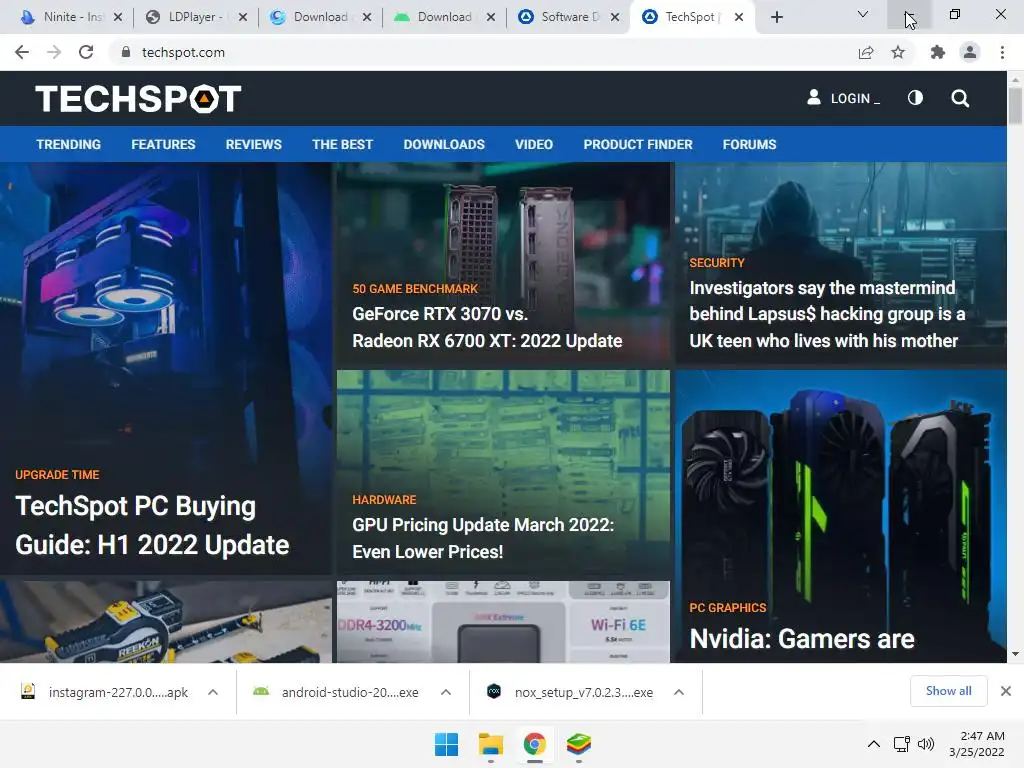Image resolution: width=1024 pixels, height=768 pixels.
Task: Click the Chrome taskbar icon
Action: pyautogui.click(x=535, y=744)
